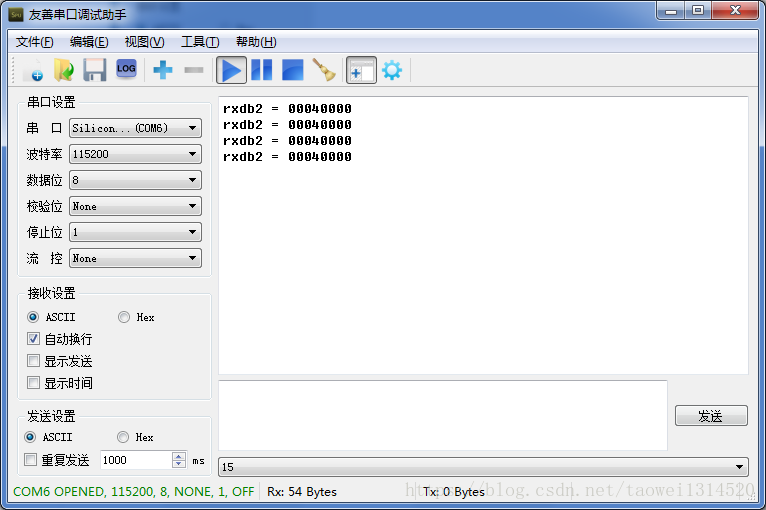The height and width of the screenshot is (510, 766).
Task: Click the last rxdb2 = 00040000 line
Action: pyautogui.click(x=287, y=157)
